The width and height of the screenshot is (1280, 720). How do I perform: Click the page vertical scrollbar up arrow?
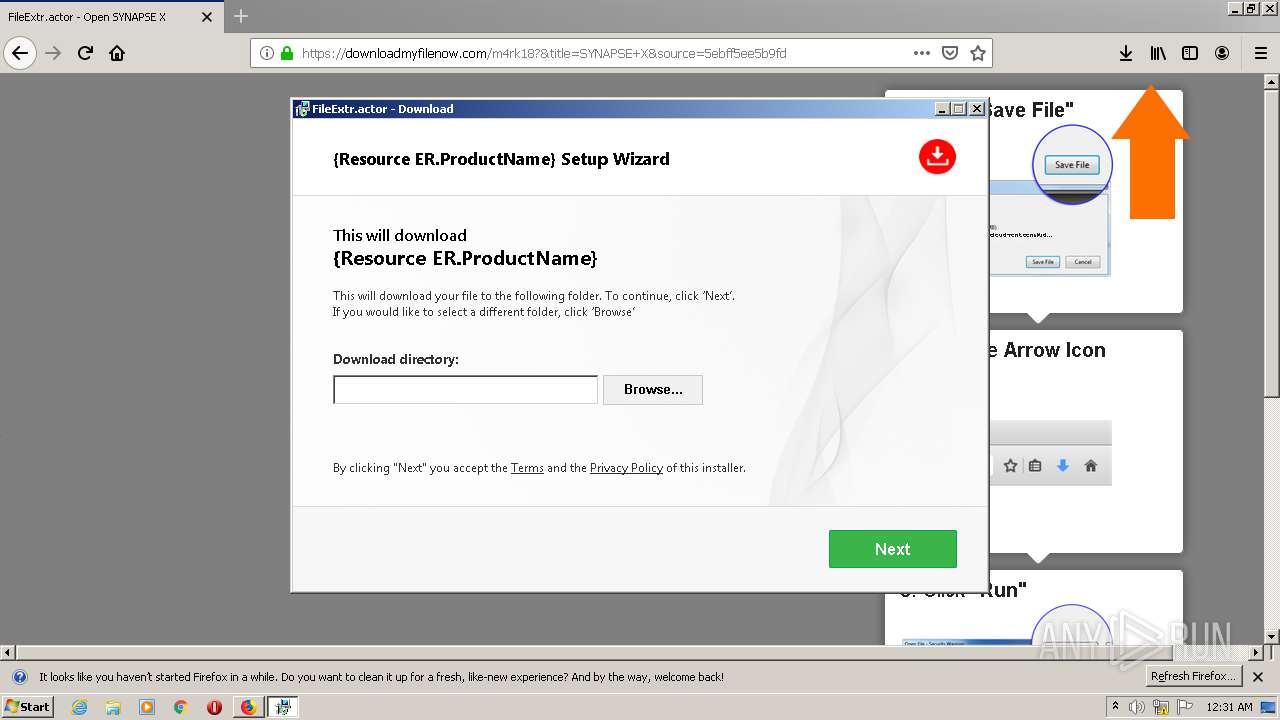pos(1272,81)
